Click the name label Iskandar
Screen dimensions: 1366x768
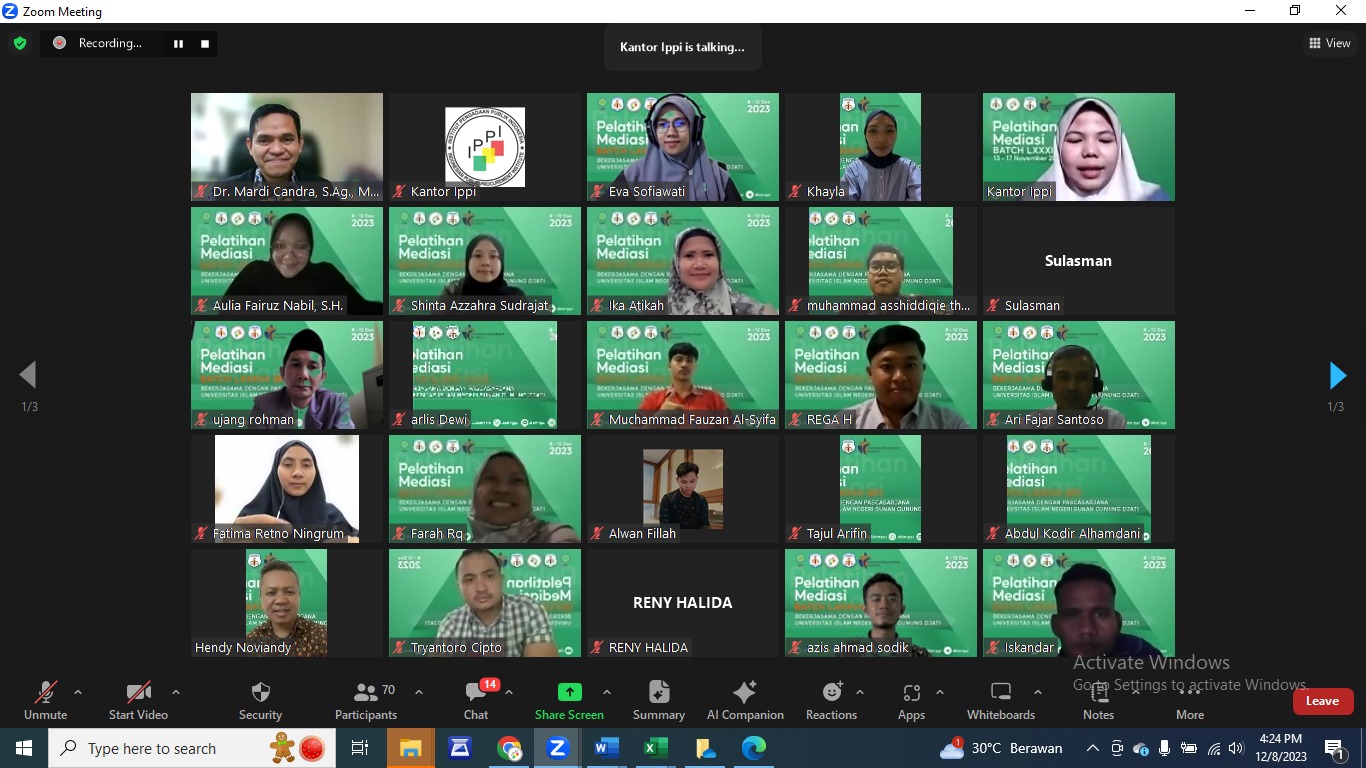pos(1029,647)
